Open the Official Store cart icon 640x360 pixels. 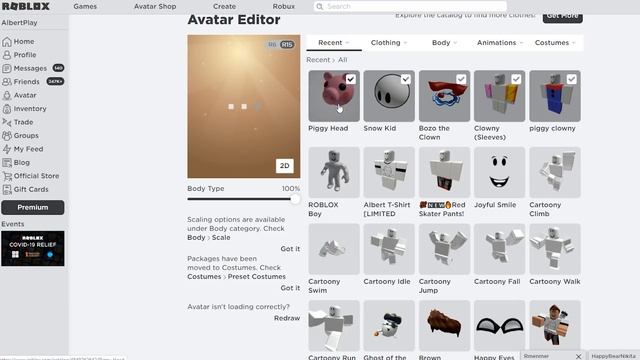pos(7,176)
